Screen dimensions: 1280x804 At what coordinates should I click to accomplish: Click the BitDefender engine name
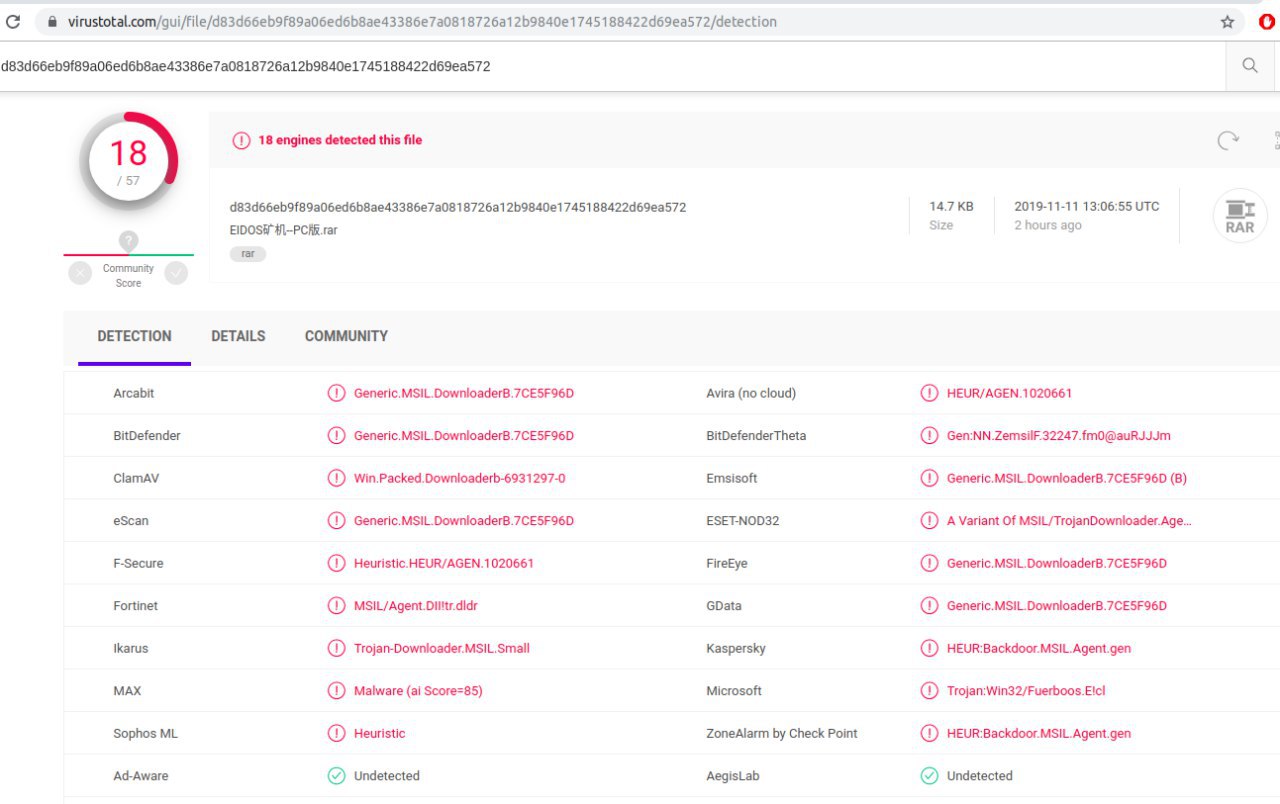tap(147, 436)
